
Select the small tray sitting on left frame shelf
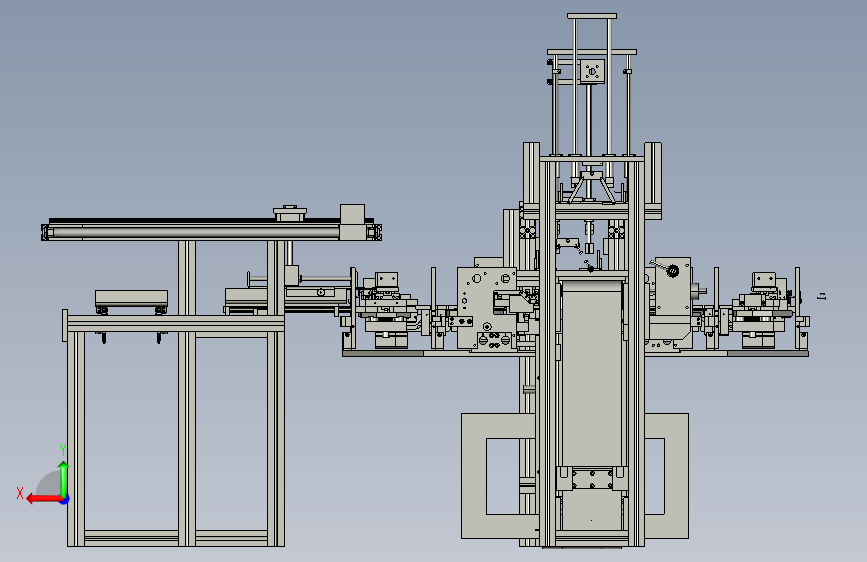[131, 298]
